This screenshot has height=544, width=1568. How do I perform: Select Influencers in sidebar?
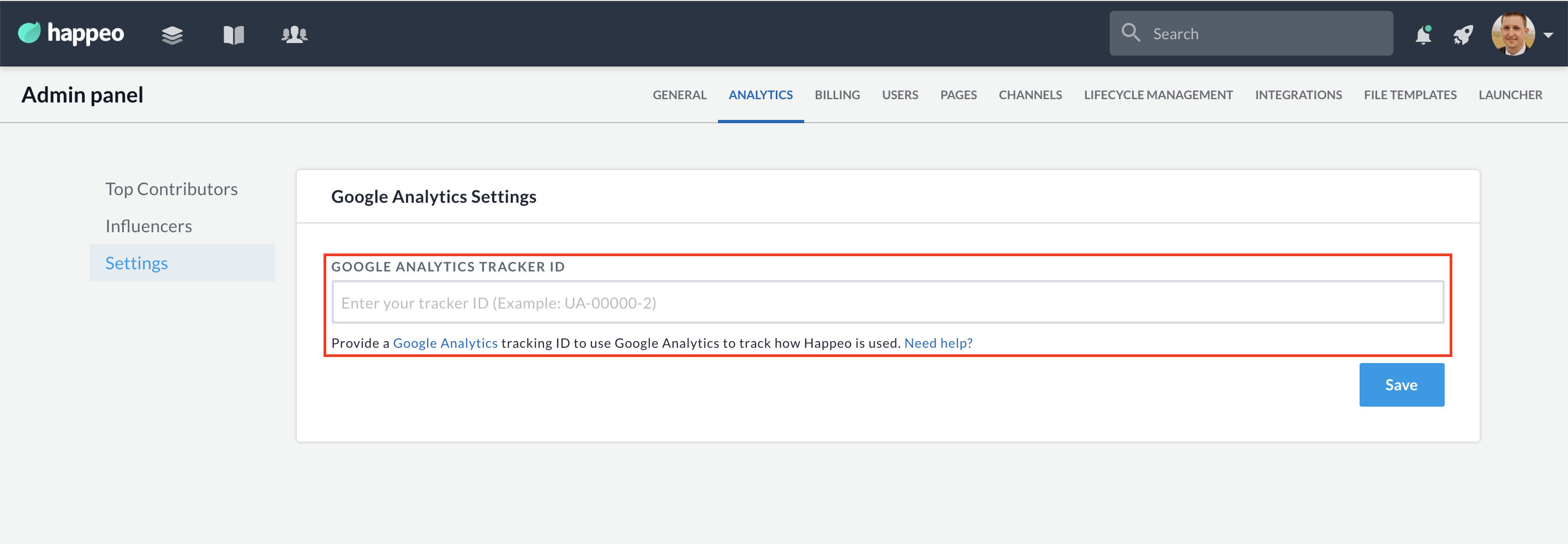tap(148, 226)
